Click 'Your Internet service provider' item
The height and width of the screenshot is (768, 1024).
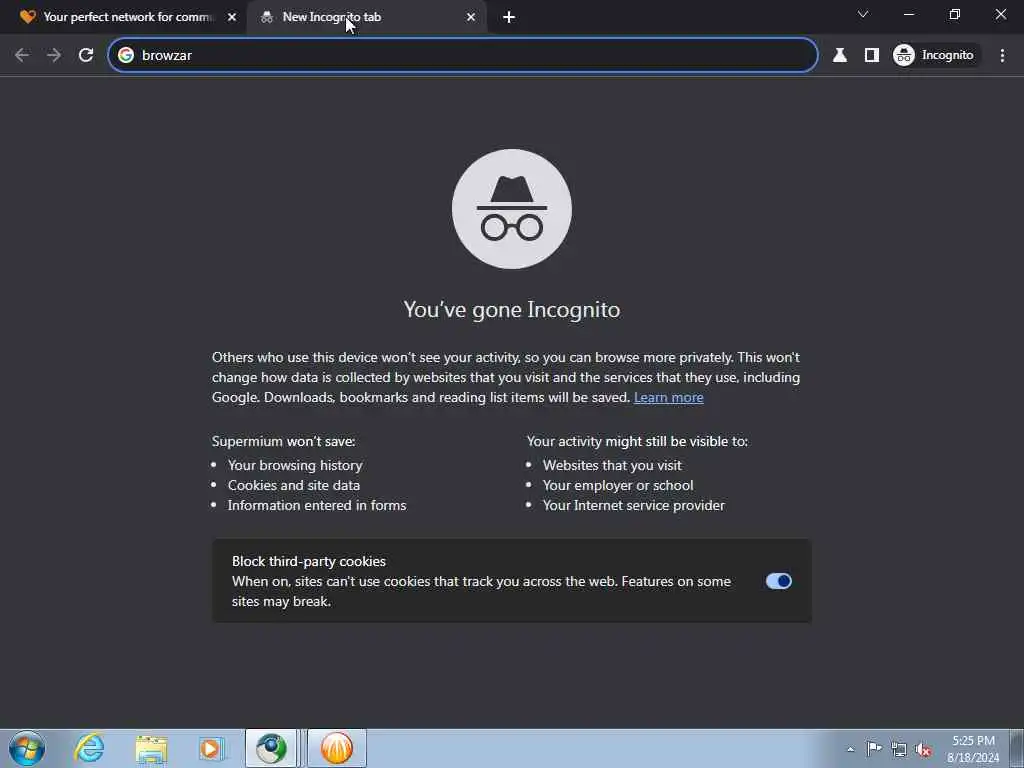click(x=633, y=505)
